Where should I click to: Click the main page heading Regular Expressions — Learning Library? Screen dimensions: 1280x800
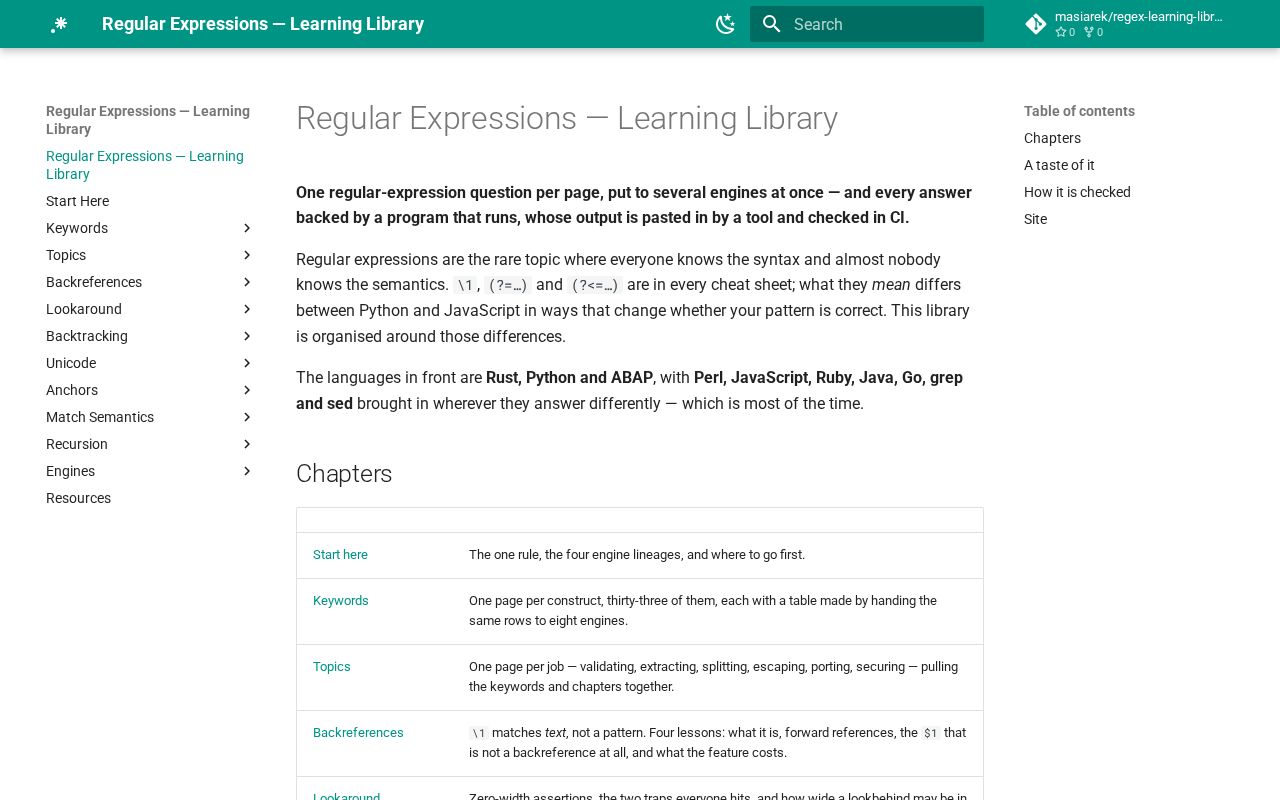coord(567,119)
